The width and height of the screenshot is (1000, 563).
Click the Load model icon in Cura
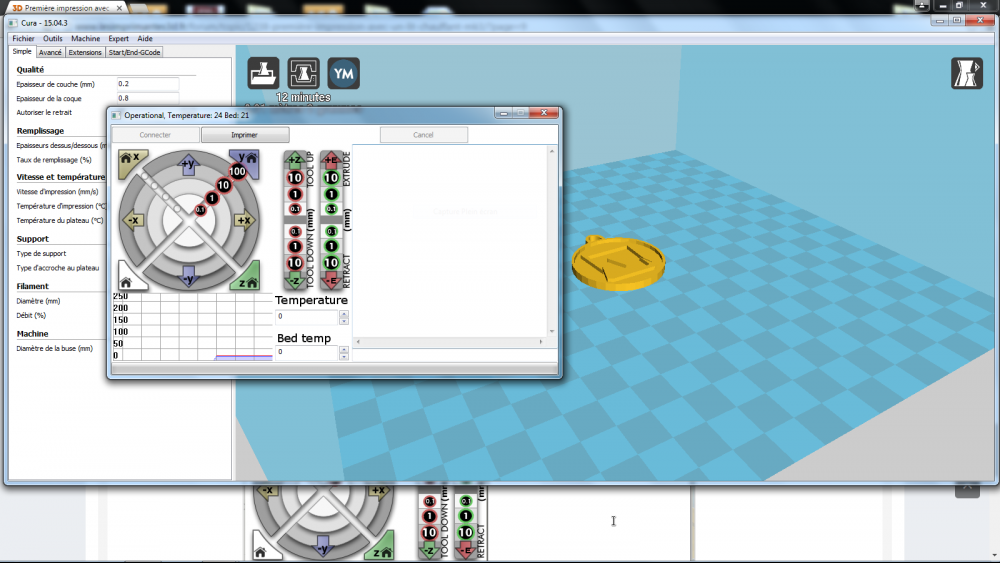pyautogui.click(x=263, y=73)
